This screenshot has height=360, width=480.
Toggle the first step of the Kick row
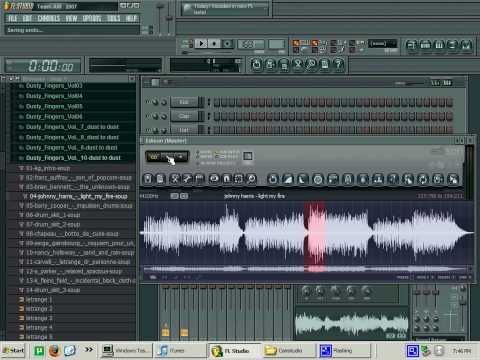coord(217,102)
